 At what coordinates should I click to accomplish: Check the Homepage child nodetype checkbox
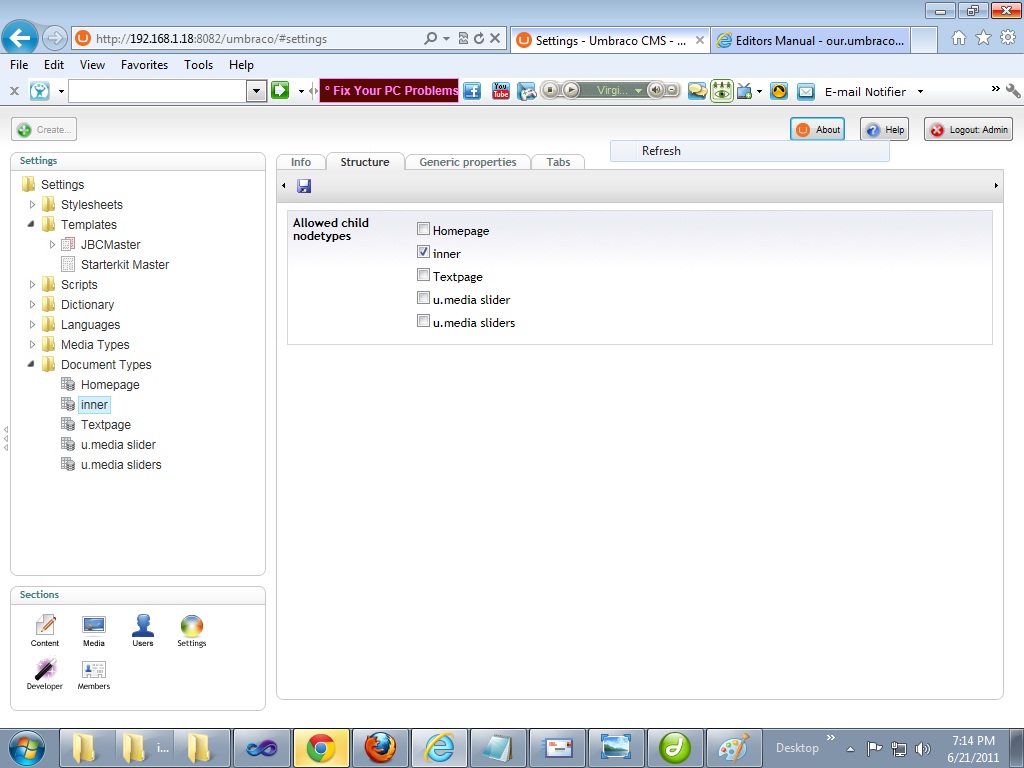pos(424,230)
